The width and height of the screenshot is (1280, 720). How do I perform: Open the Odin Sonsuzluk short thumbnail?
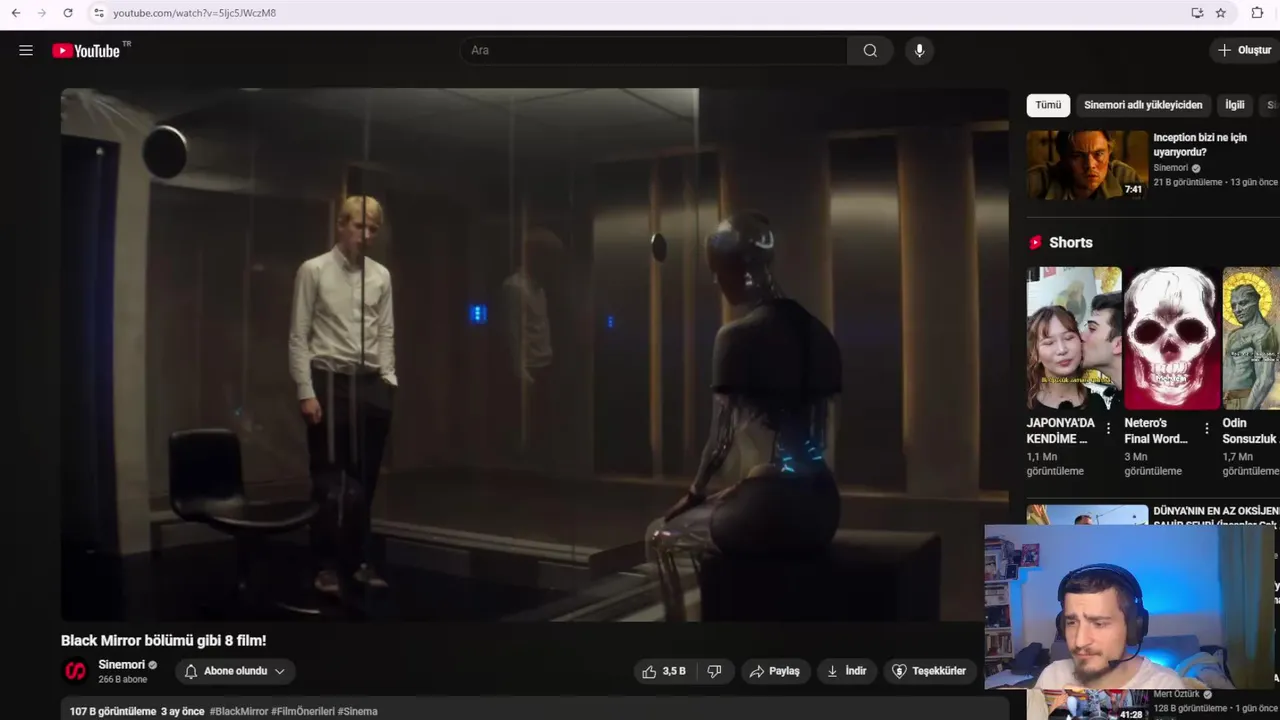1251,338
